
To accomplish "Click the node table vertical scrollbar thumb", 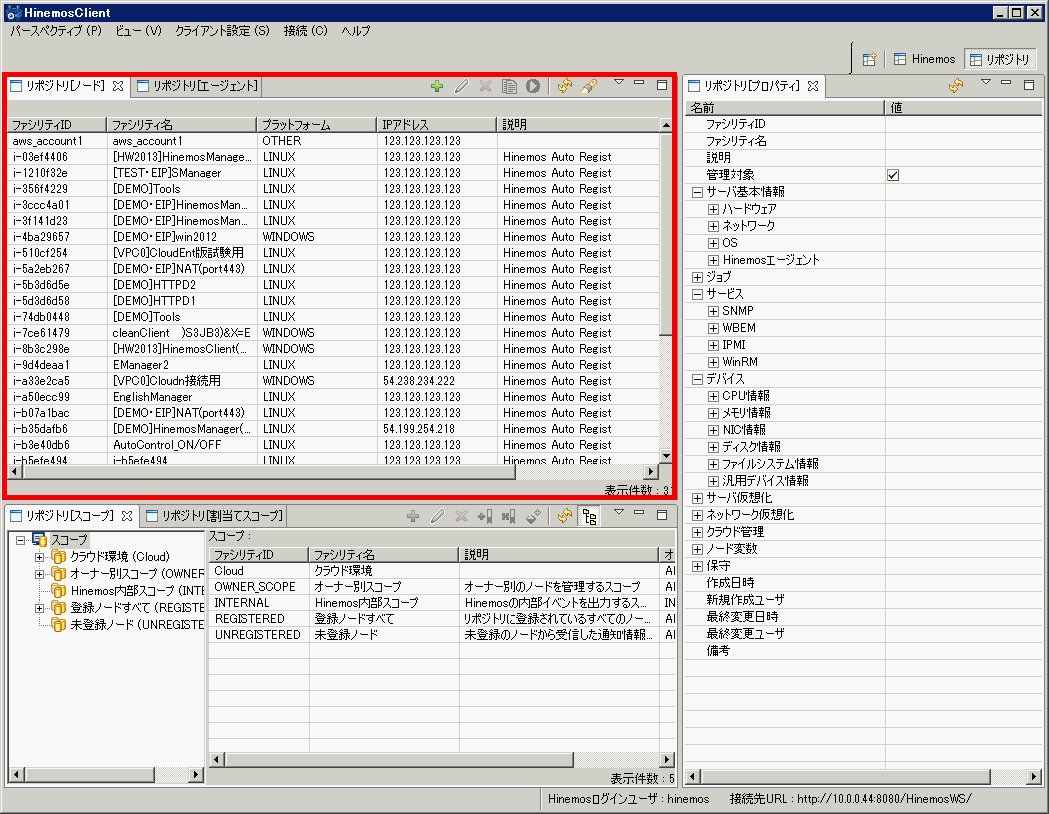I will (x=666, y=234).
